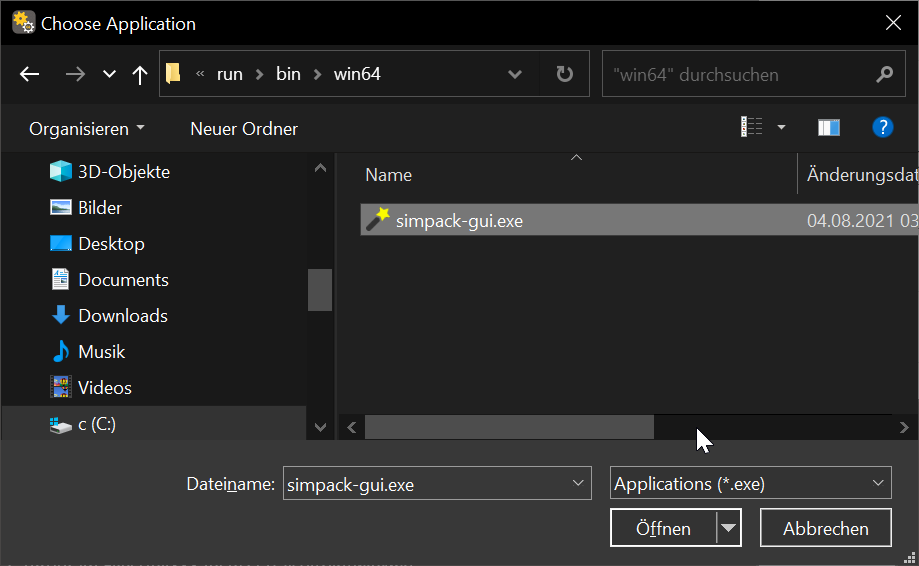919x566 pixels.
Task: Toggle the preview pane
Action: (x=829, y=127)
